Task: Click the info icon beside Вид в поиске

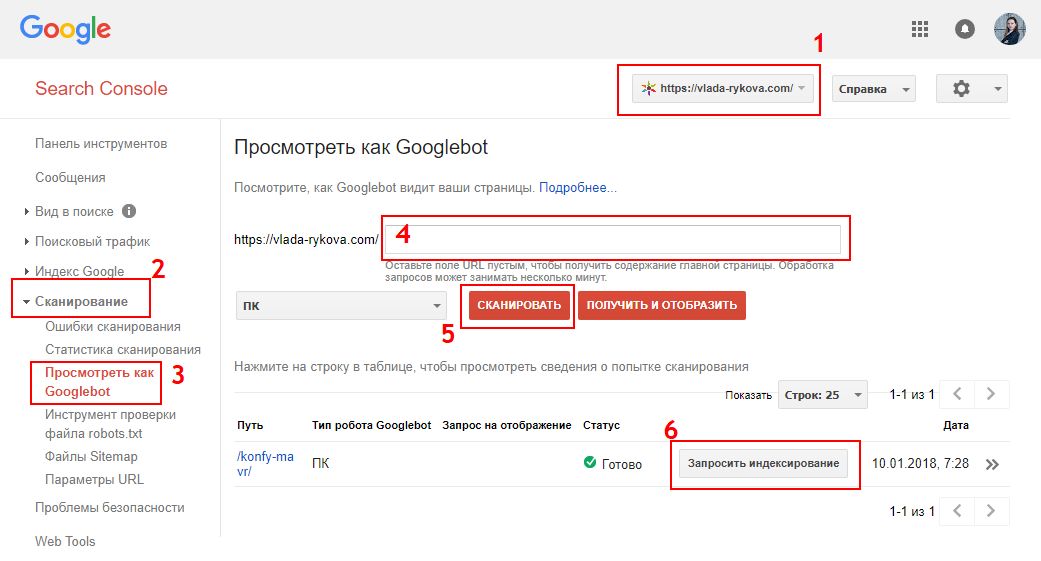Action: click(129, 211)
